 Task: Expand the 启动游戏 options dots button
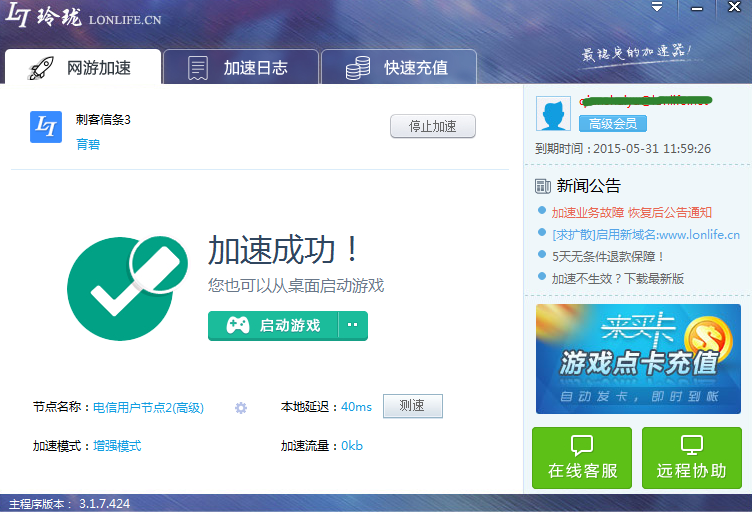353,326
